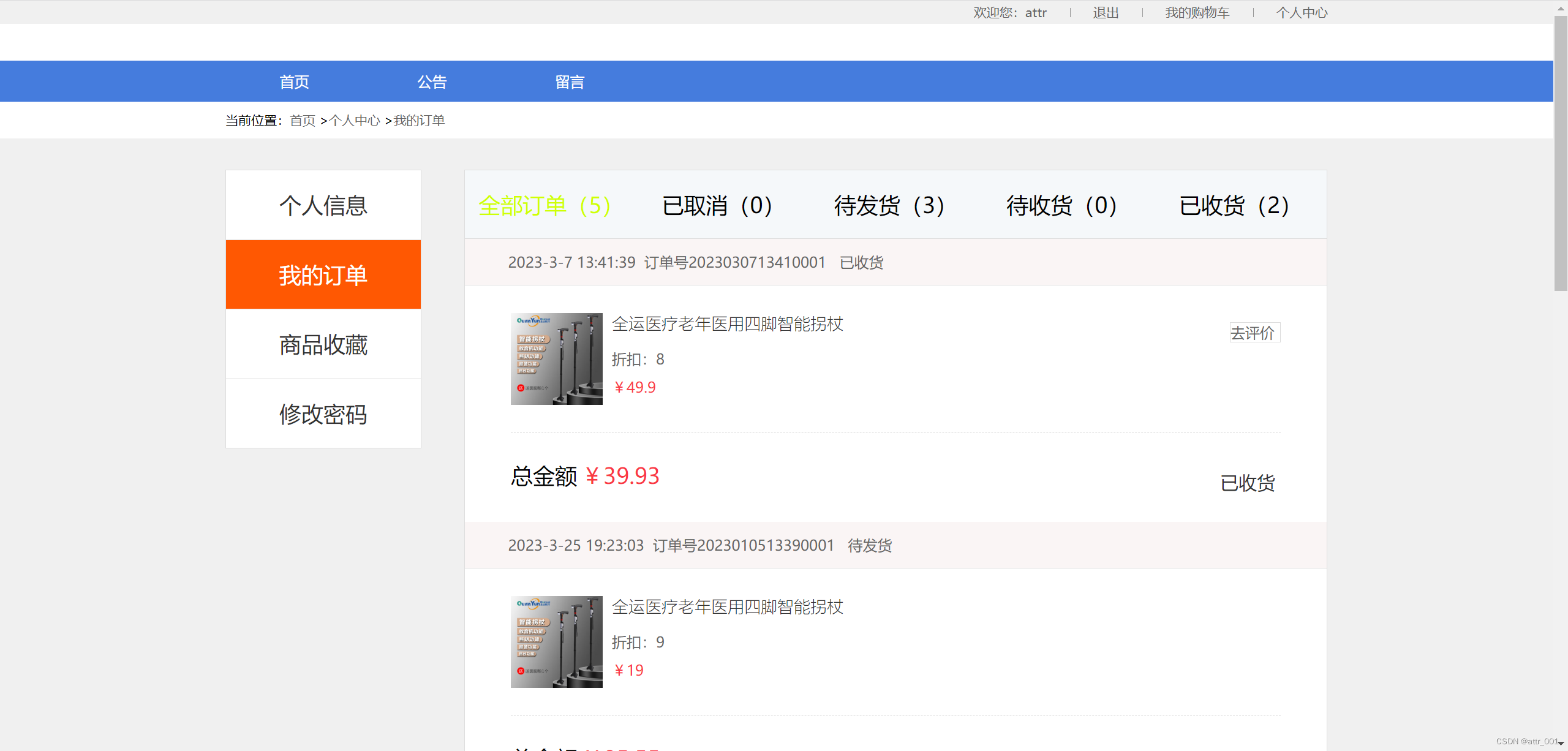The width and height of the screenshot is (1568, 751).
Task: Open 公告 in navigation bar
Action: [432, 81]
